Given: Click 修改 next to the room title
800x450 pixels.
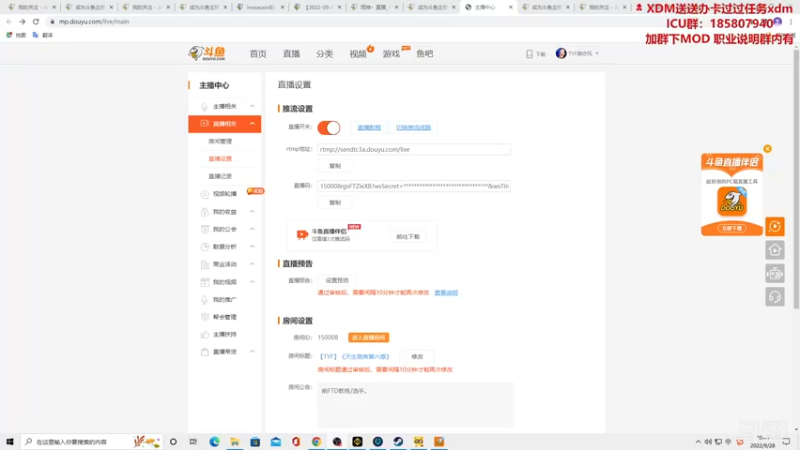Looking at the screenshot, I should click(417, 357).
